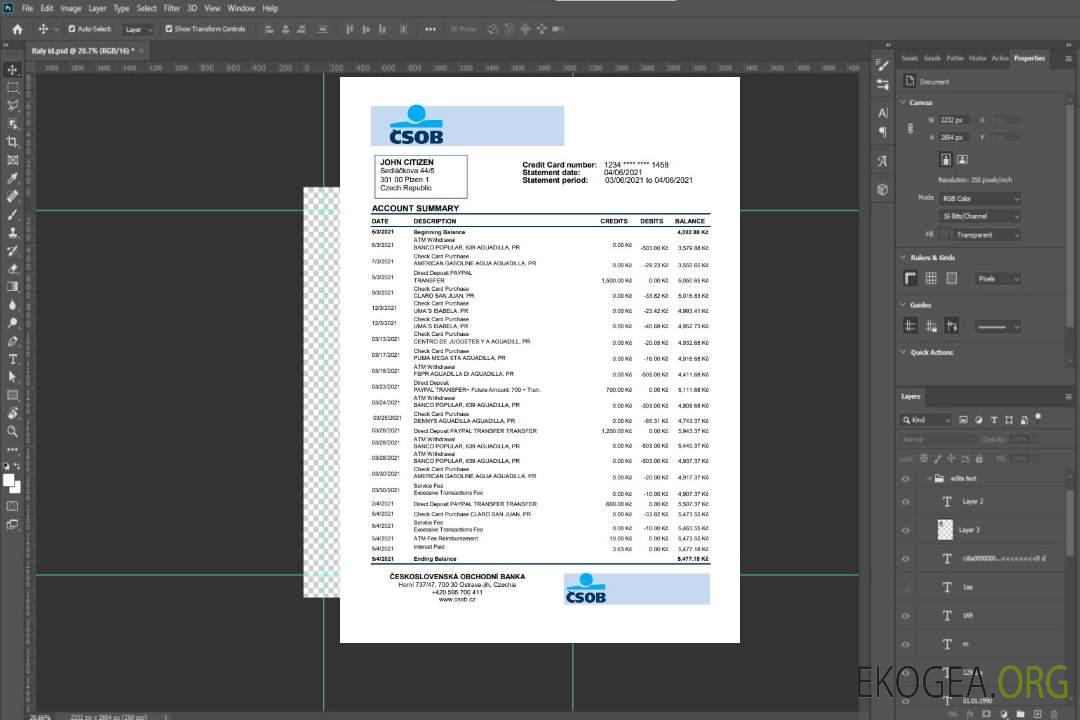Toggle the Auto-Select checkbox
The image size is (1080, 720).
(x=72, y=29)
